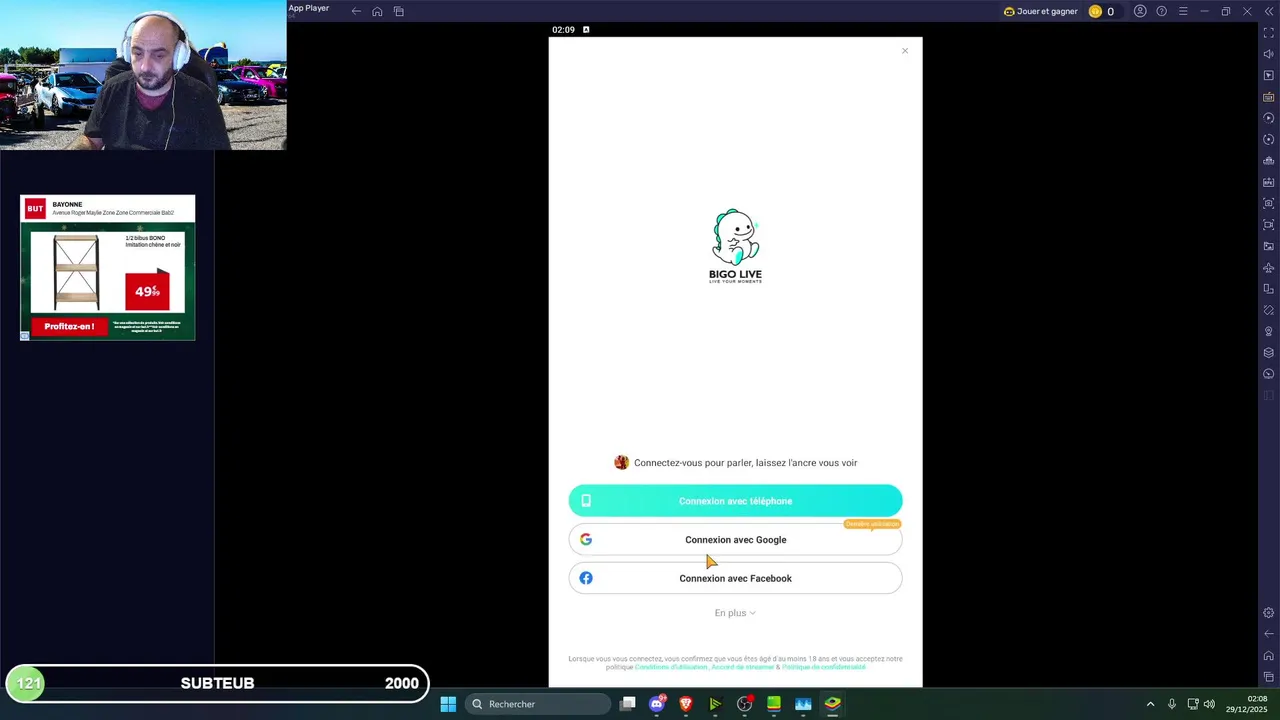The height and width of the screenshot is (720, 1280).
Task: Show hidden system tray icons
Action: coord(1150,704)
